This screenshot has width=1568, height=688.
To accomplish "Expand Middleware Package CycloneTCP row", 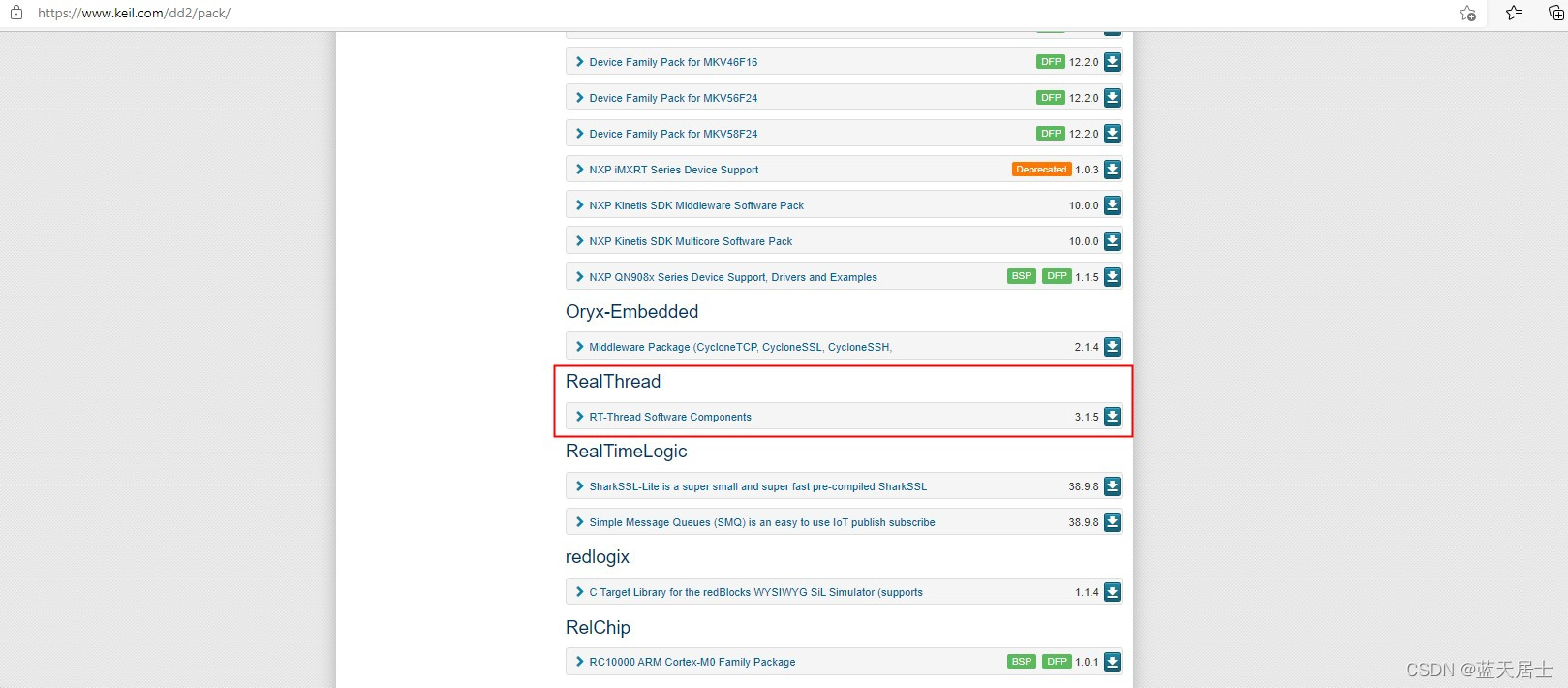I will tap(579, 347).
